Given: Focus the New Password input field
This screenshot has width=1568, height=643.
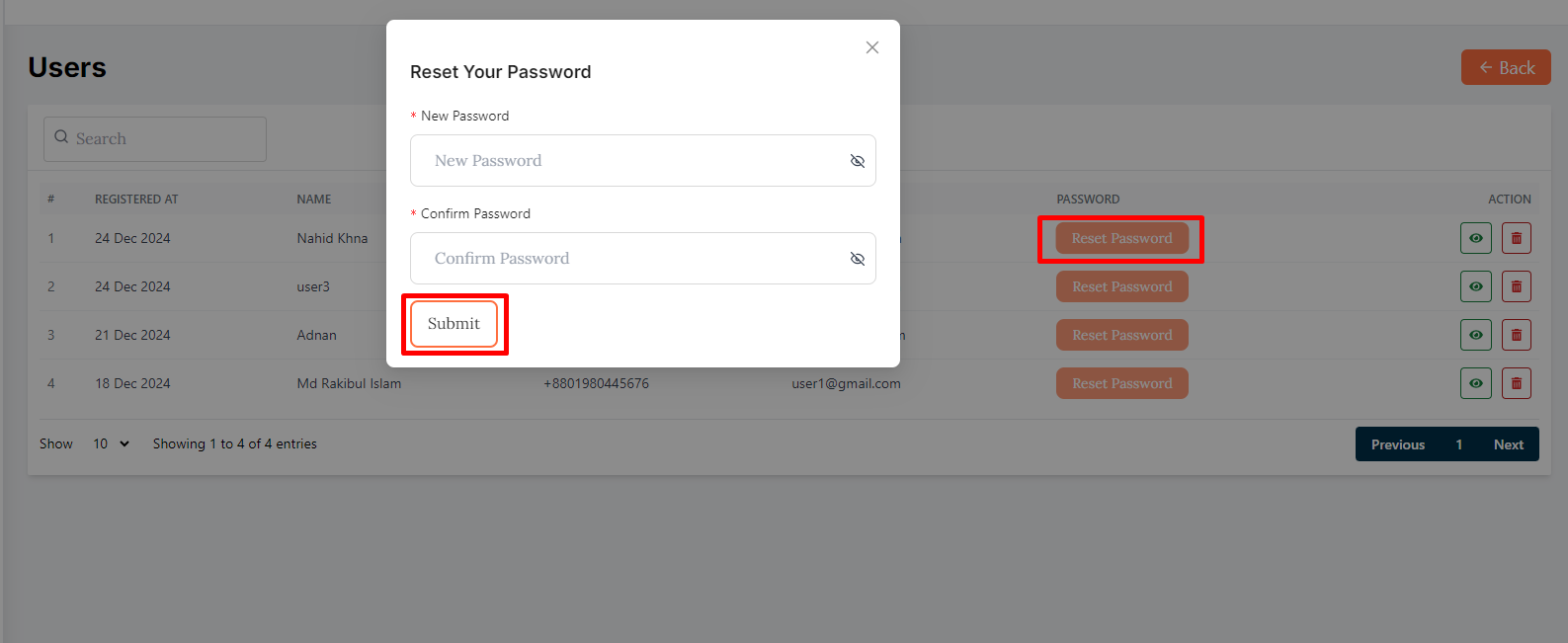Looking at the screenshot, I should (632, 161).
